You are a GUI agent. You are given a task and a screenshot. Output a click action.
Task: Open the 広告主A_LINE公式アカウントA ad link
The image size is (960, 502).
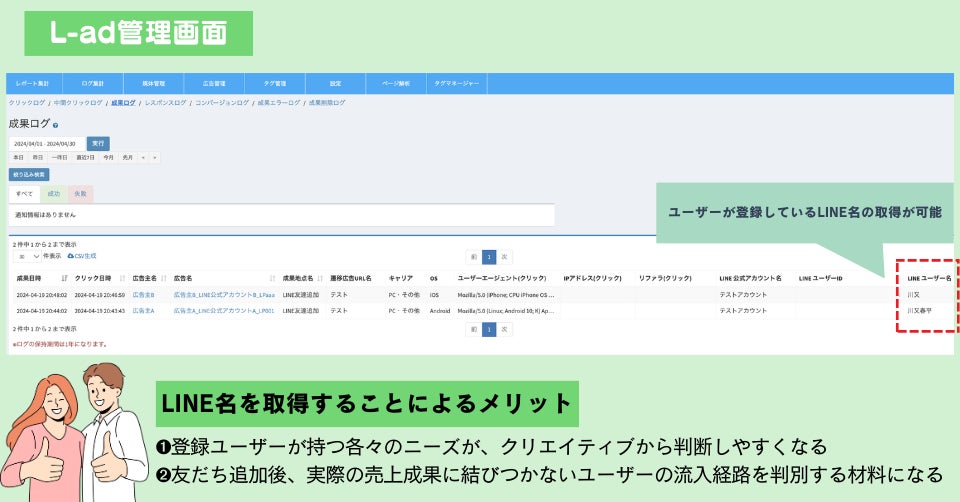[223, 311]
